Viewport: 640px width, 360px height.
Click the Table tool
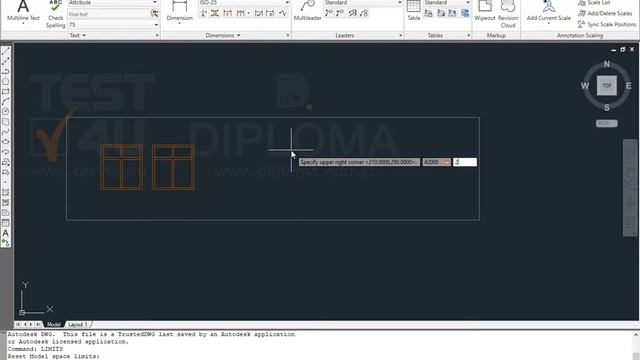coord(413,11)
